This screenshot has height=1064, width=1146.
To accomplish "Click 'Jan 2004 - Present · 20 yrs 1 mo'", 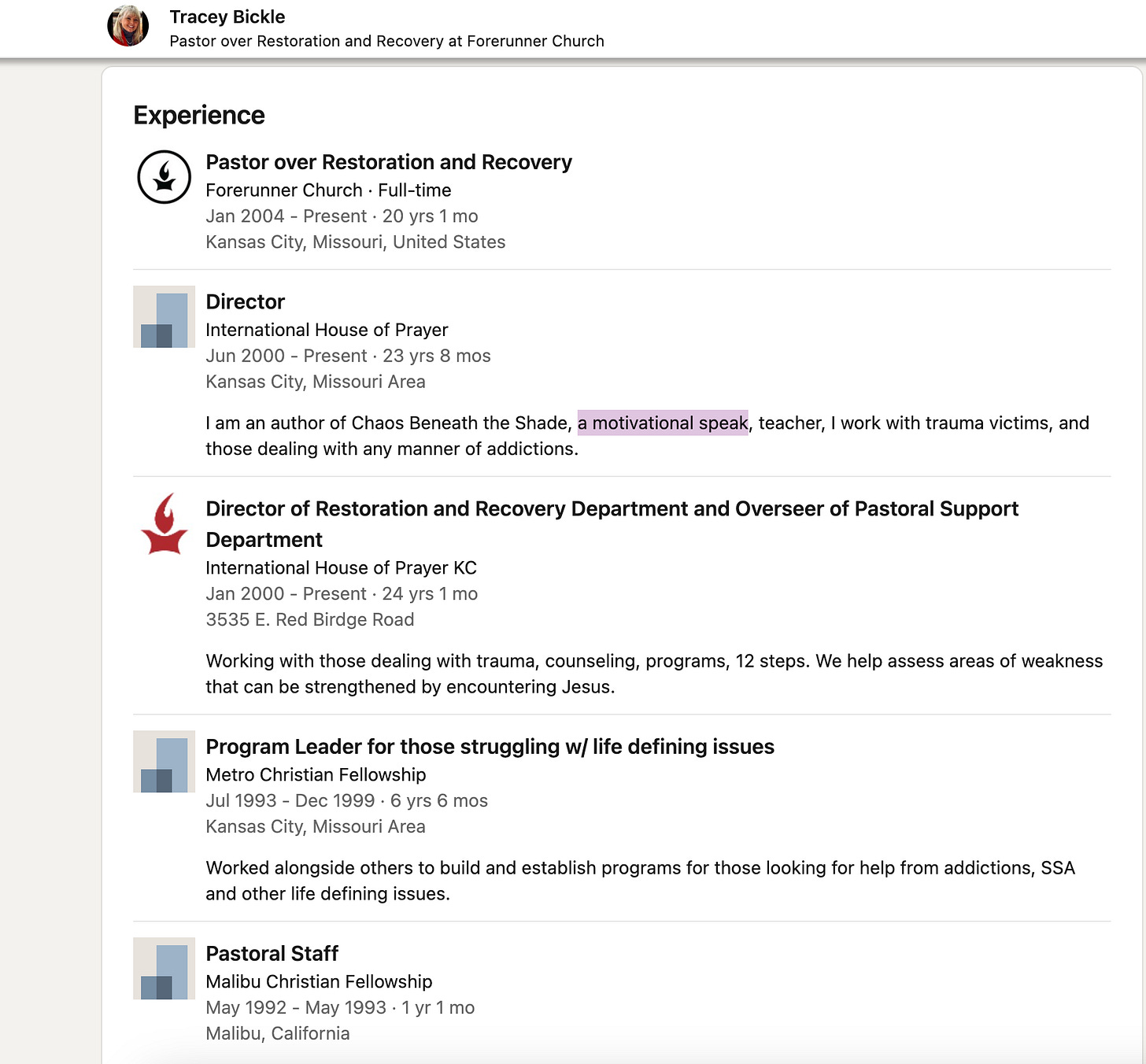I will coord(342,216).
